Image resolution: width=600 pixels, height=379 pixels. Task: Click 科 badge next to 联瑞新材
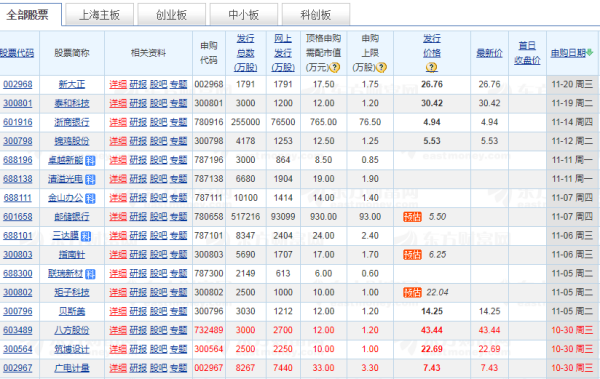tap(90, 274)
